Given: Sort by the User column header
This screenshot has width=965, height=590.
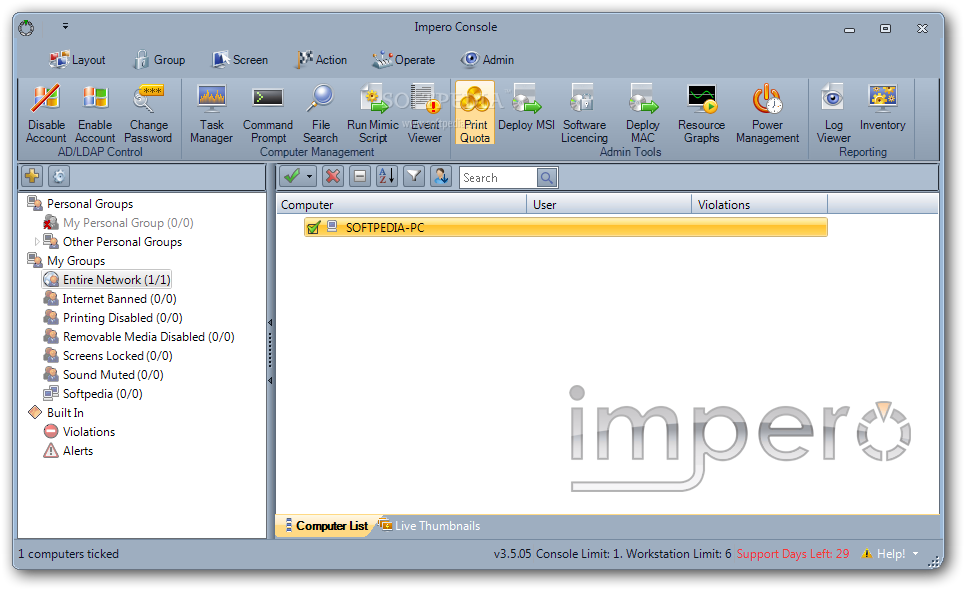Looking at the screenshot, I should [609, 205].
